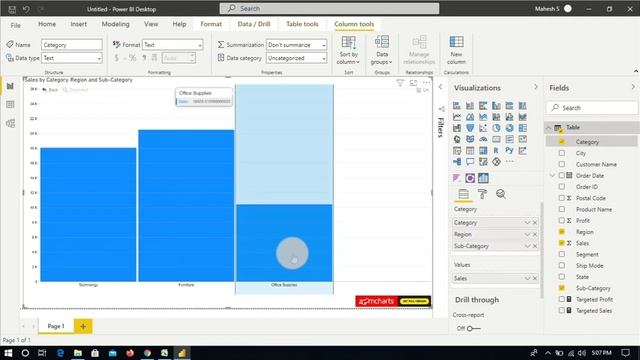The image size is (640, 360).
Task: Open the Table tools tab
Action: click(302, 24)
